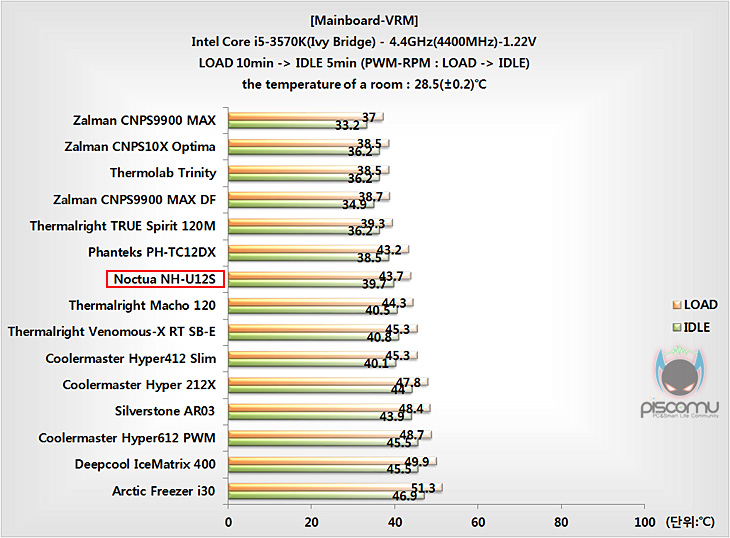Click the LOAD legend color swatch
Image resolution: width=730 pixels, height=538 pixels.
click(x=677, y=305)
